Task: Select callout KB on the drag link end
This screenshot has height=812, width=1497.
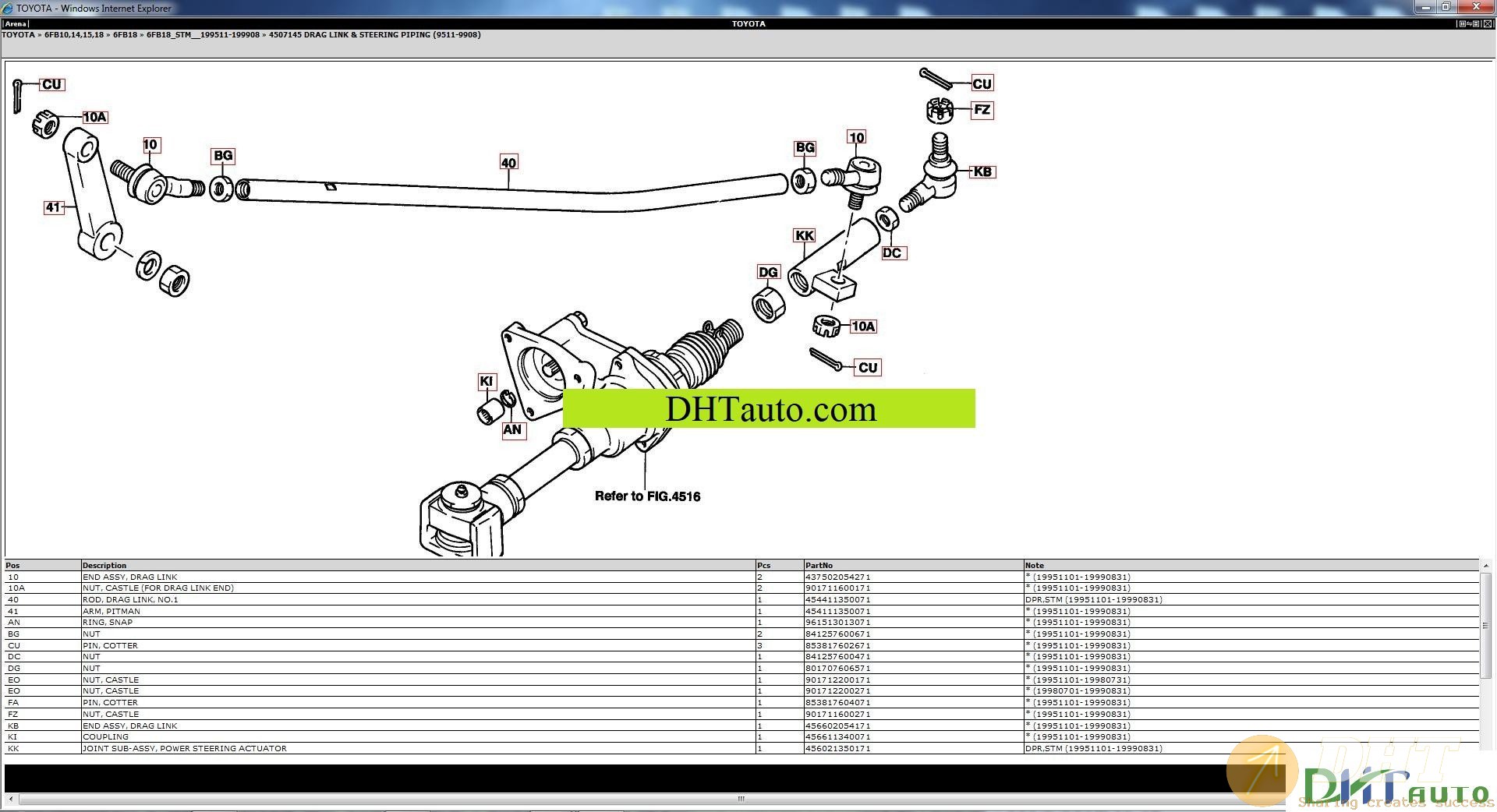Action: [x=982, y=171]
